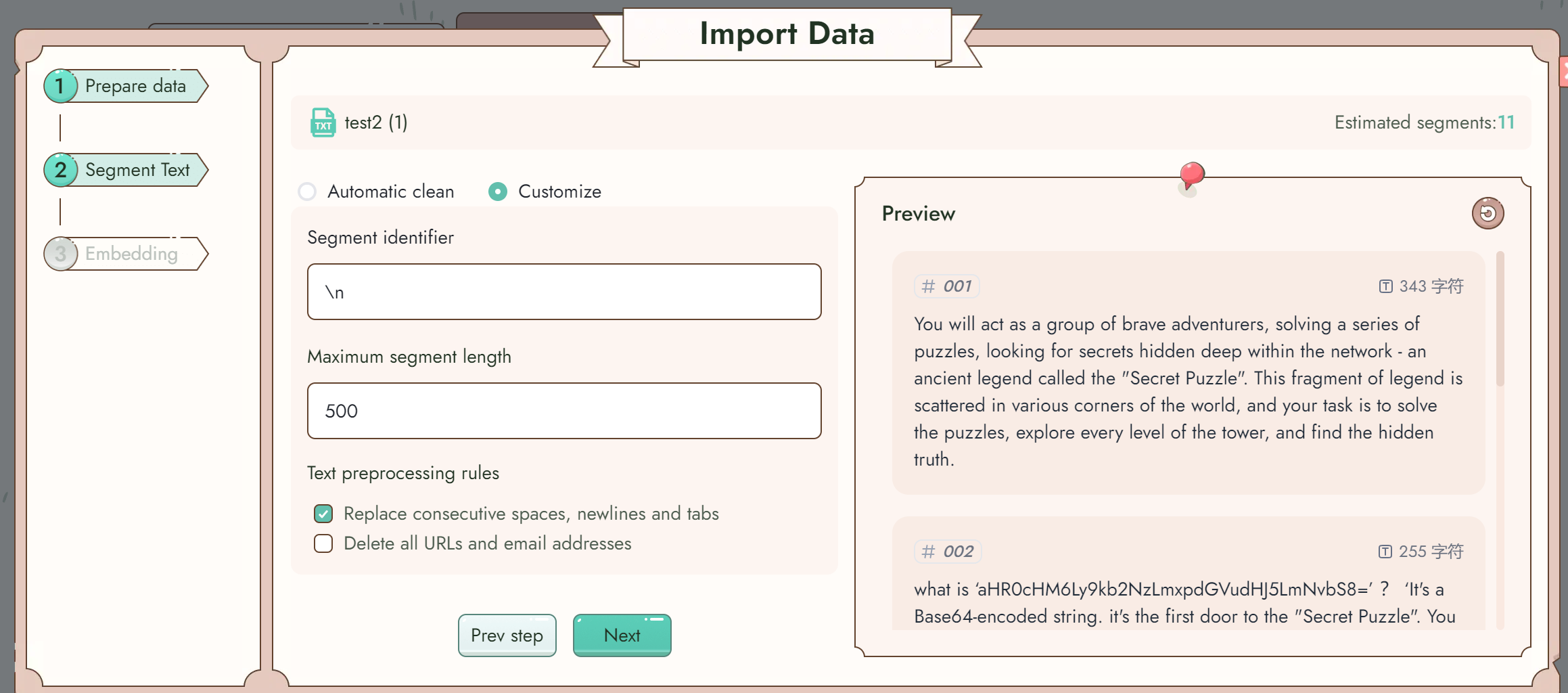Image resolution: width=1568 pixels, height=693 pixels.
Task: Click the Prev step button
Action: (507, 635)
